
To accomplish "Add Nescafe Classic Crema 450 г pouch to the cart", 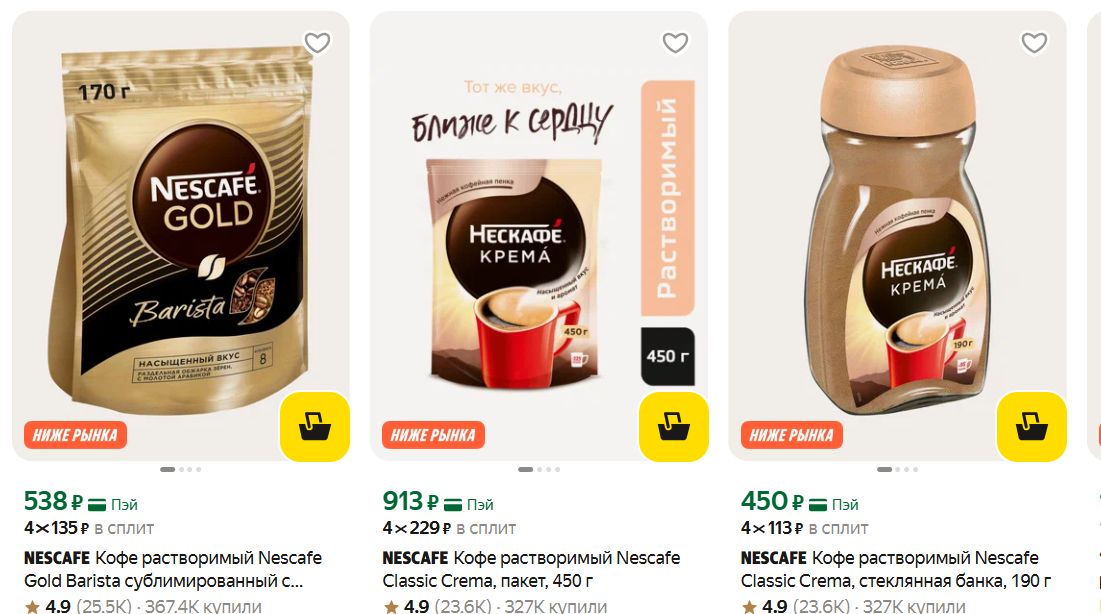I will (673, 426).
